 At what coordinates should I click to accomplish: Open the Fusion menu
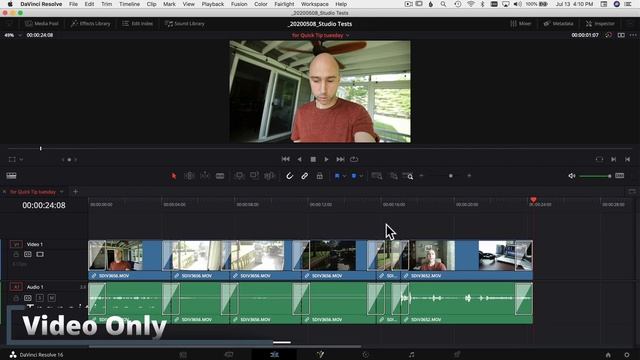(x=239, y=4)
